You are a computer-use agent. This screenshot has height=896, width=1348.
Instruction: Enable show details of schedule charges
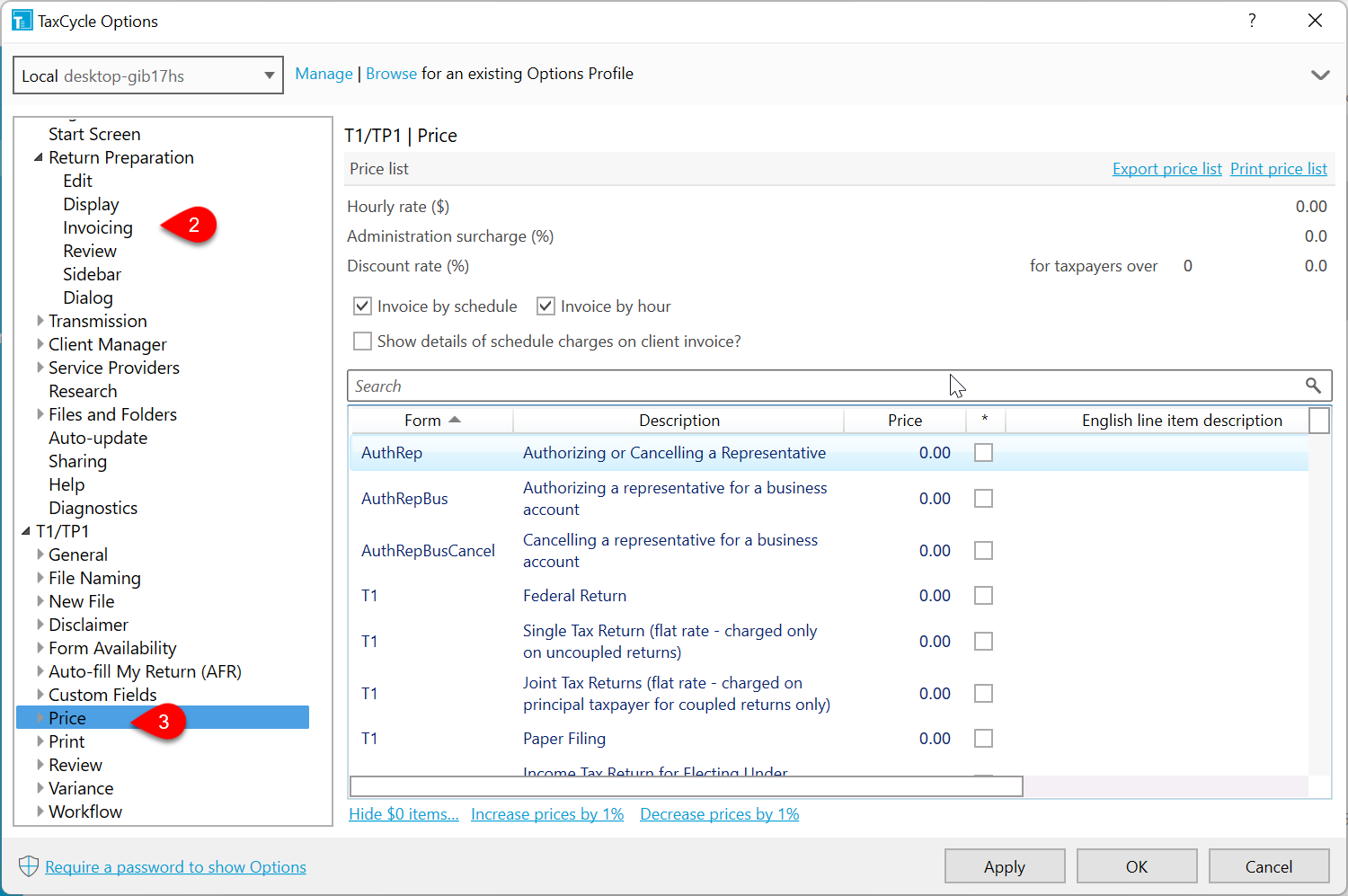click(x=362, y=342)
